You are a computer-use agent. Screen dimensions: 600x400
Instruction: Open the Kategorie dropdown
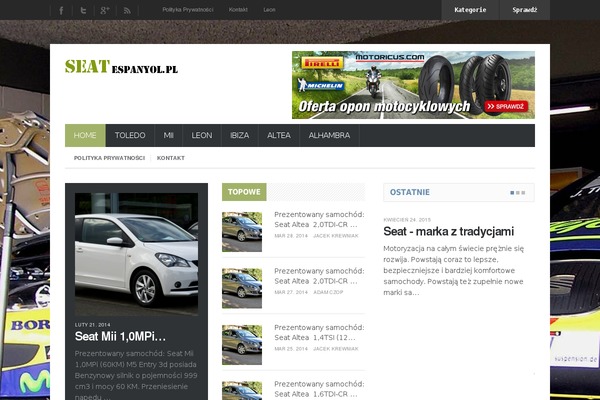pyautogui.click(x=470, y=10)
